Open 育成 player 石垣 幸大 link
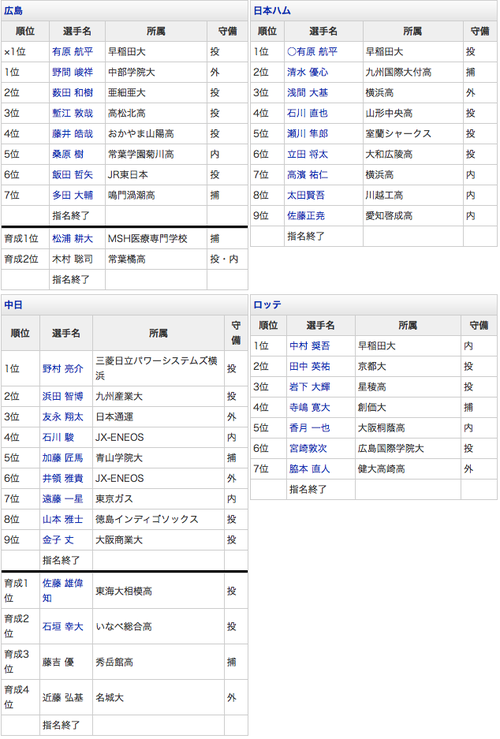500x739 pixels. coord(63,627)
